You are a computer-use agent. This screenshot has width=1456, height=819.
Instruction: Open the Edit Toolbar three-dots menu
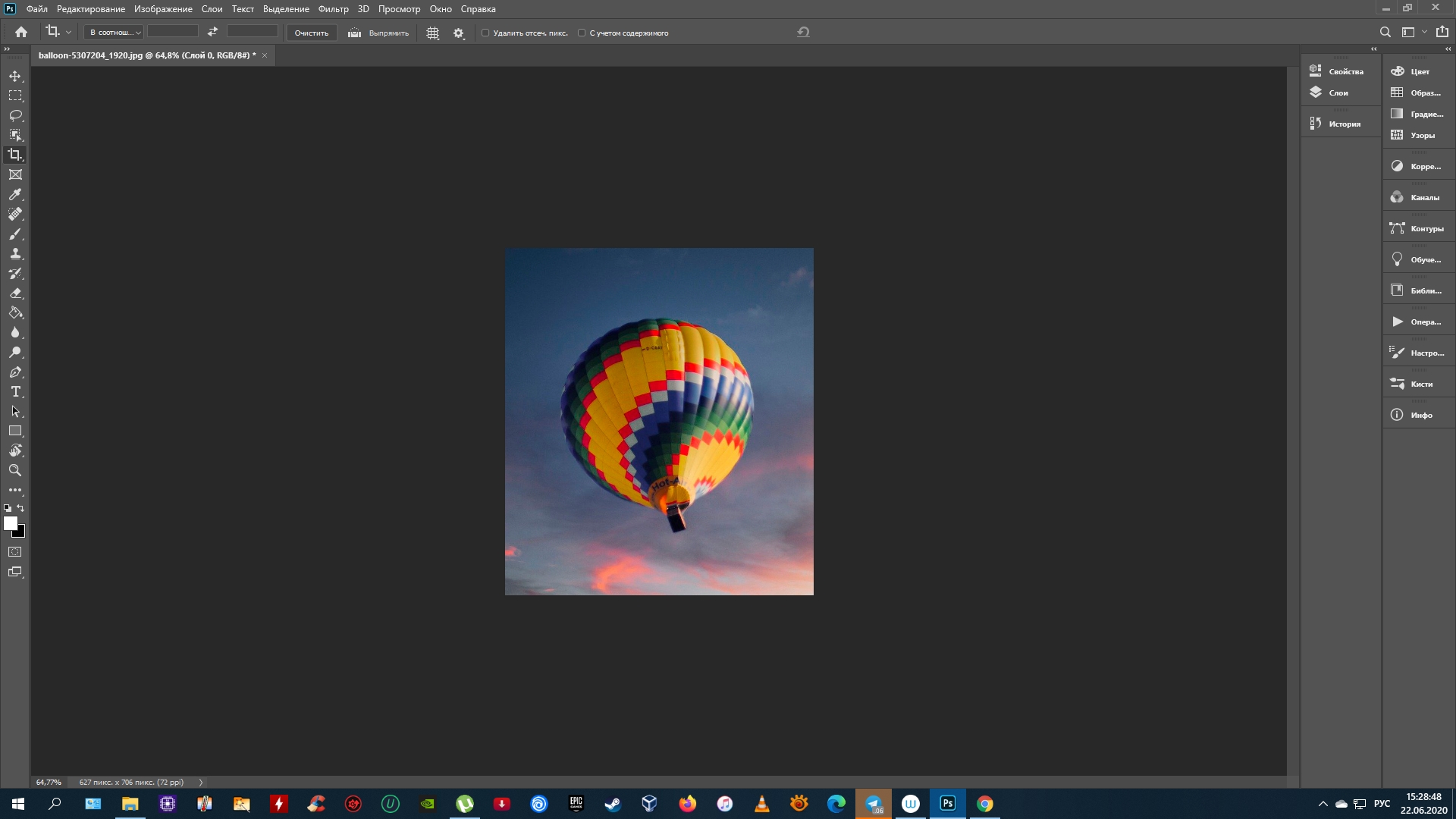(15, 490)
